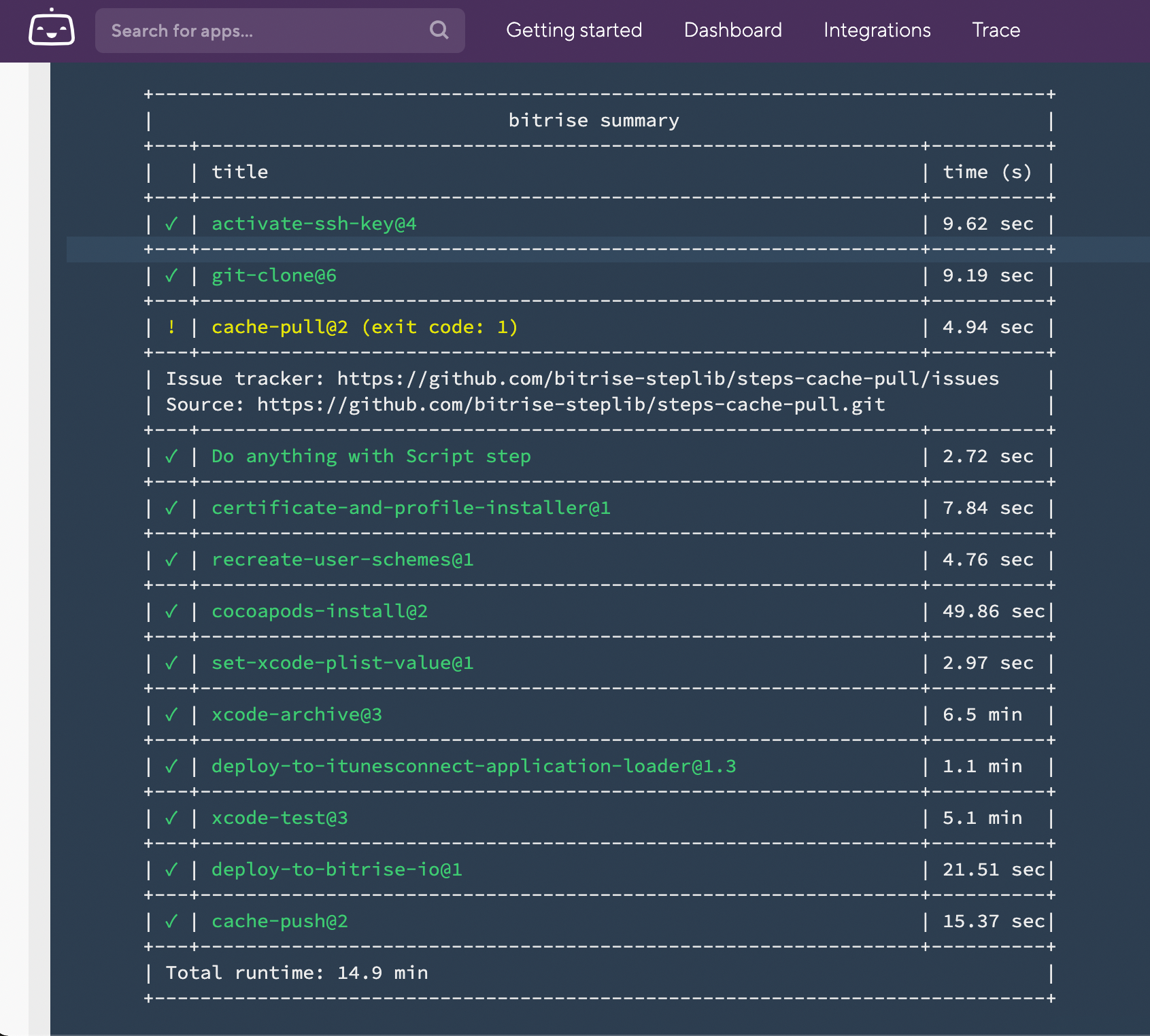Click the 9.62 sec time value
Image resolution: width=1150 pixels, height=1036 pixels.
tap(987, 224)
